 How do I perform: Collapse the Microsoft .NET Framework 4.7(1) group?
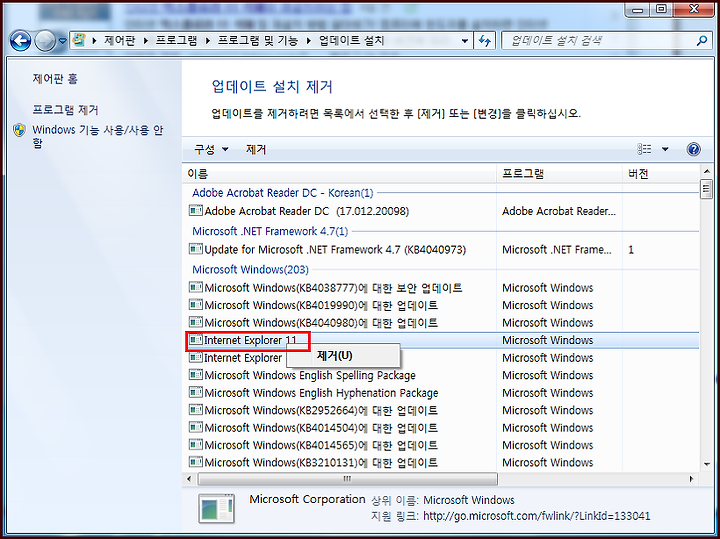(x=270, y=231)
